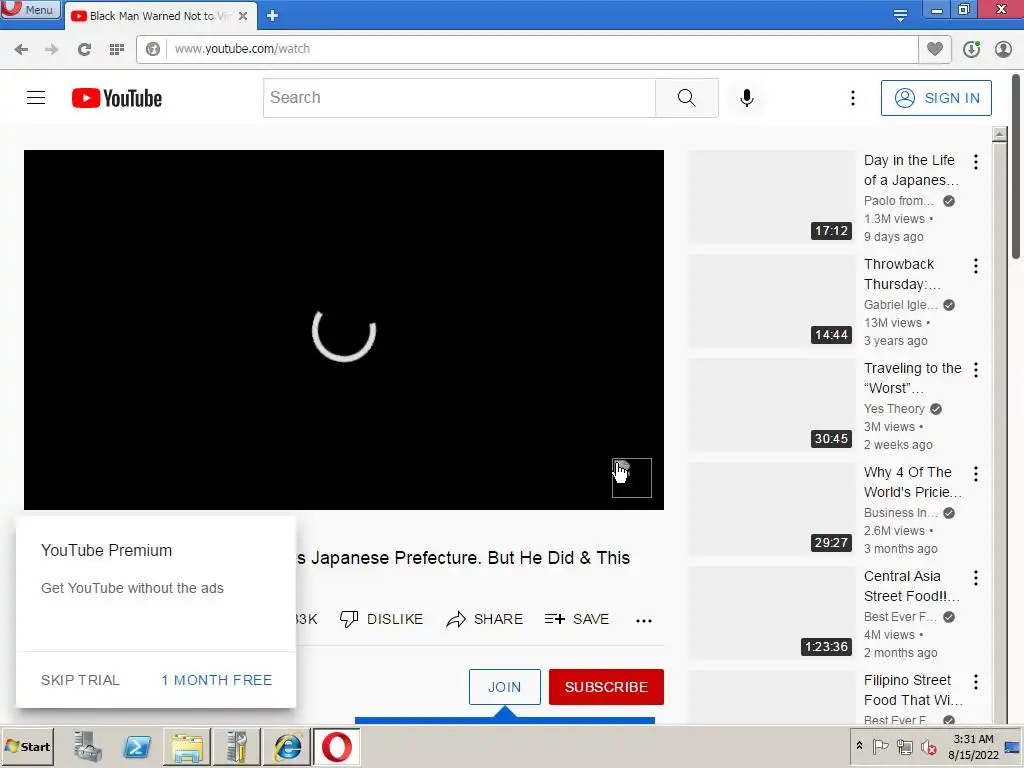Screen dimensions: 1024x768
Task: Click the loading video player area
Action: pyautogui.click(x=344, y=330)
